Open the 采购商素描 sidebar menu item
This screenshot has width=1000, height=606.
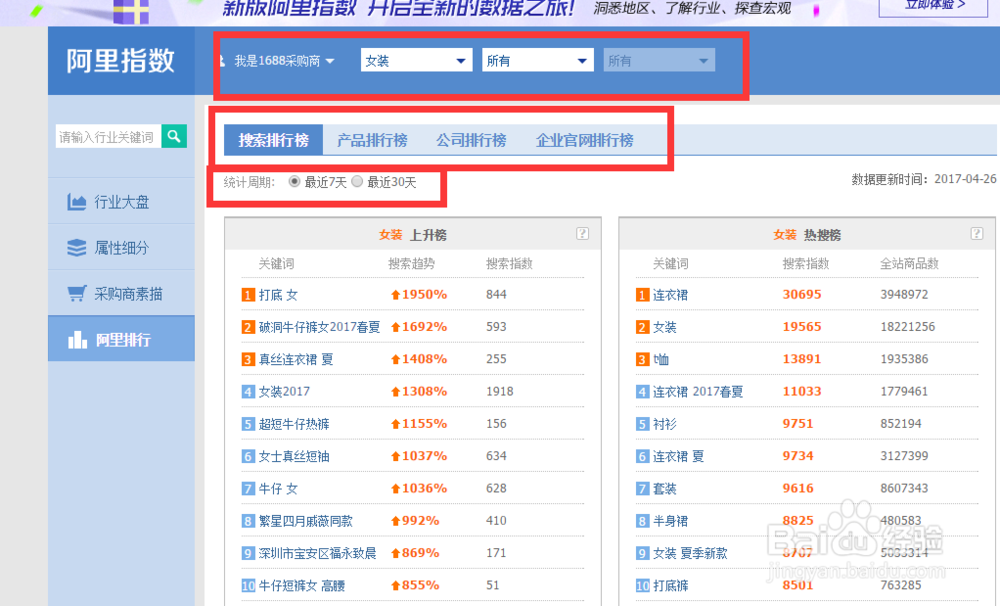point(121,293)
